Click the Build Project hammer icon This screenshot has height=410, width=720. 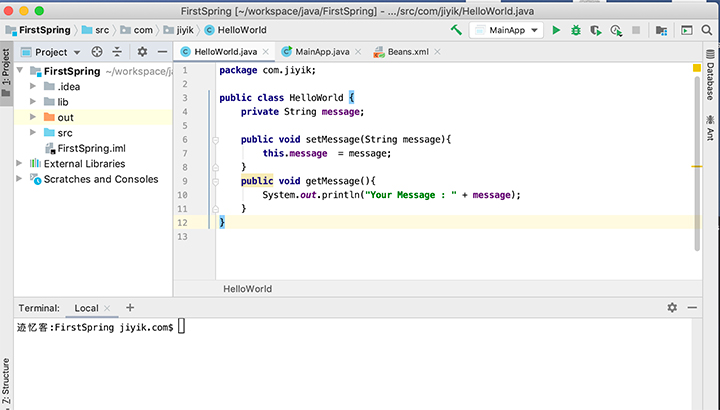[456, 30]
